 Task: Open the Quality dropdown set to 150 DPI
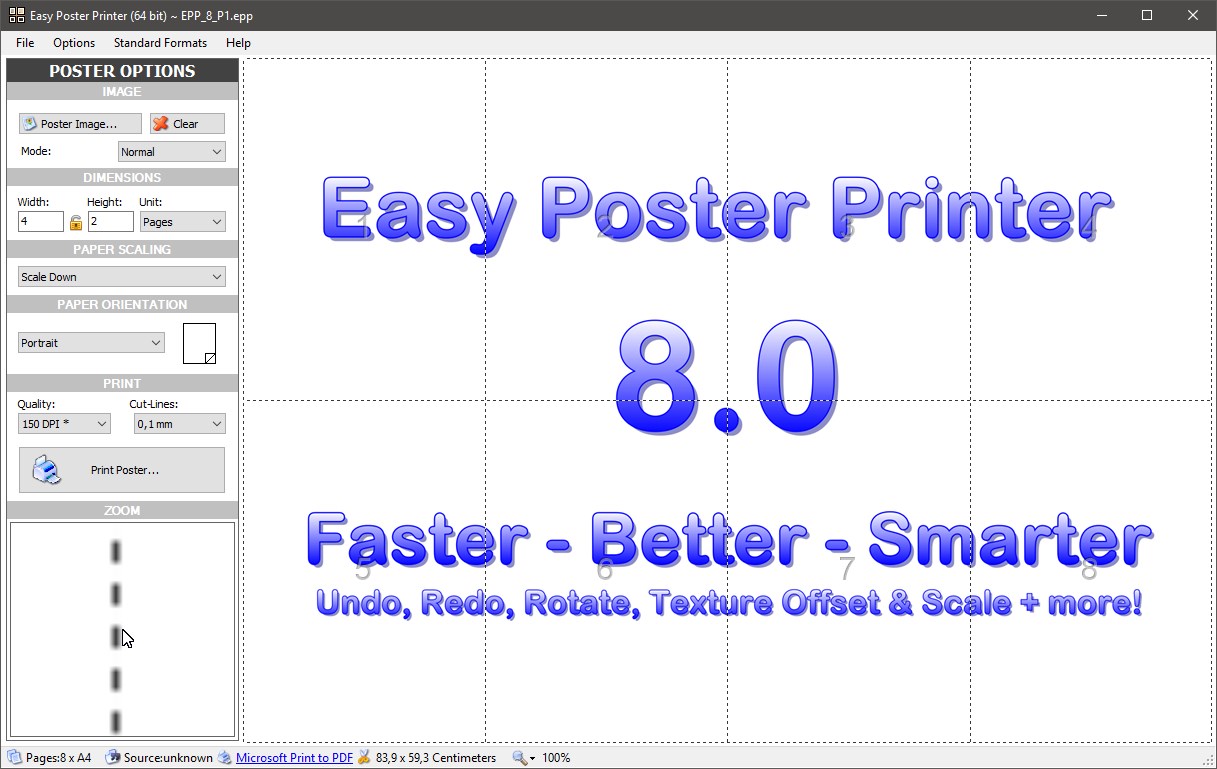coord(64,424)
